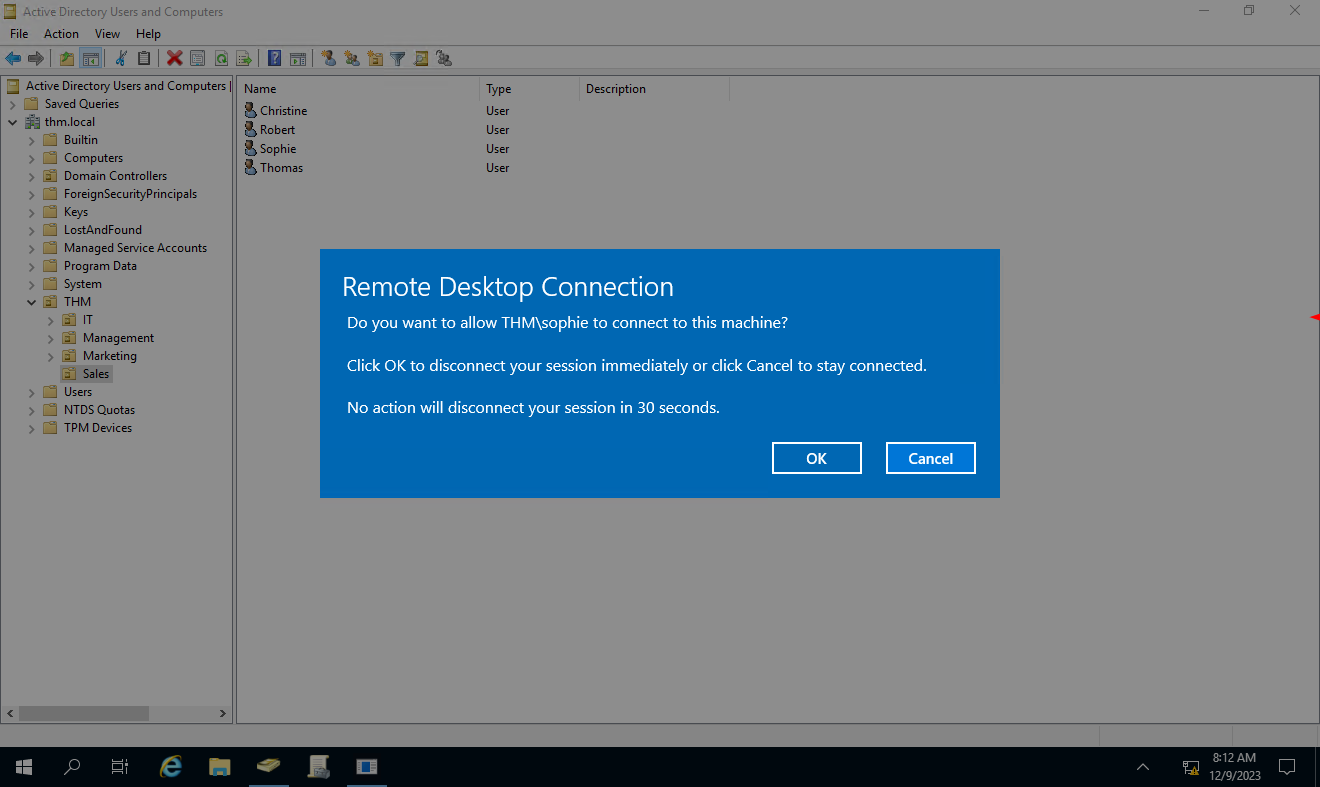Click the console tree scrollbar left arrow

[x=10, y=714]
